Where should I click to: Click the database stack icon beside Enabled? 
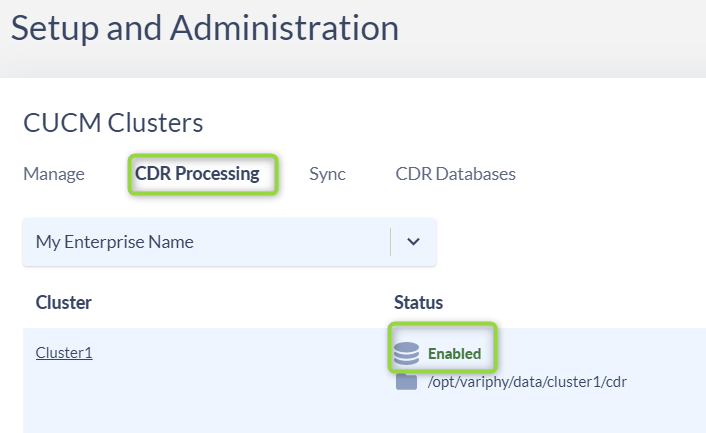pyautogui.click(x=406, y=353)
